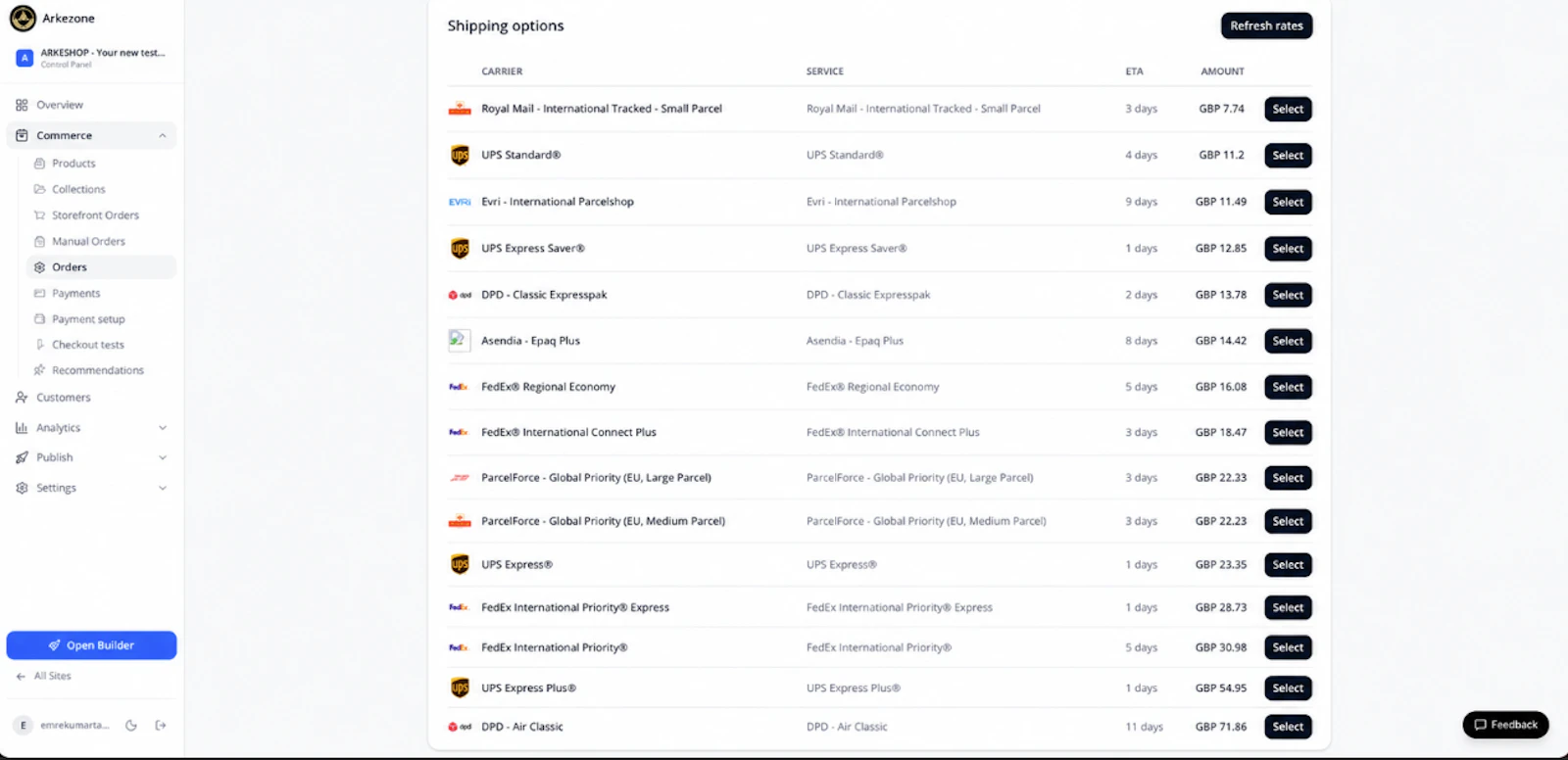The height and width of the screenshot is (760, 1568).
Task: Expand the Analytics section chevron
Action: point(163,428)
